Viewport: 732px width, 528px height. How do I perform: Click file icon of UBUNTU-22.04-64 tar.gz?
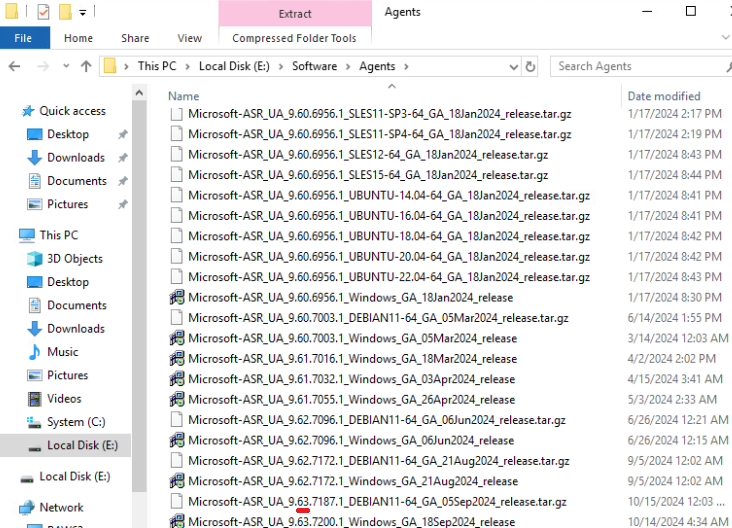(x=176, y=277)
